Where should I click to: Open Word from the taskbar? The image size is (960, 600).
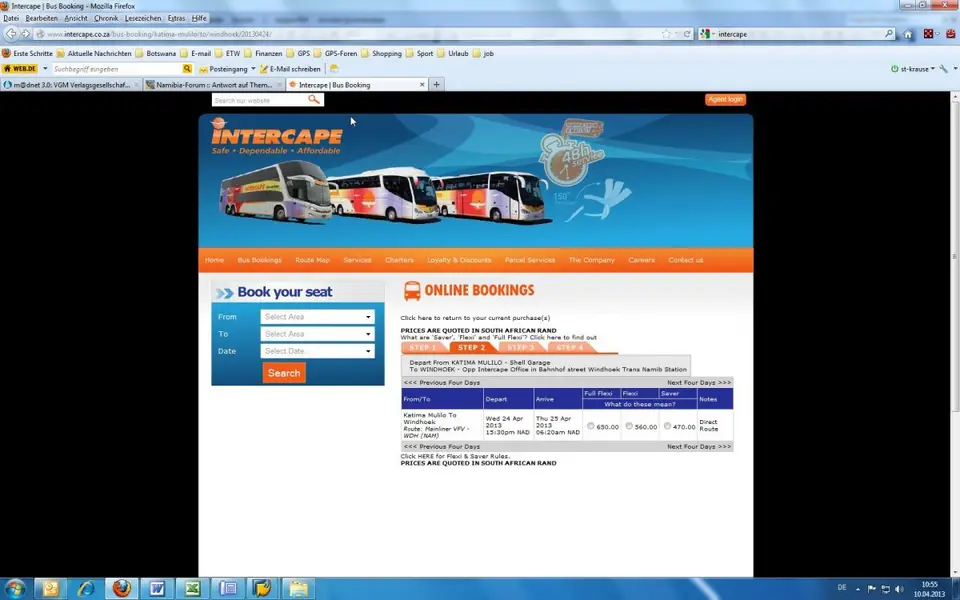[157, 588]
